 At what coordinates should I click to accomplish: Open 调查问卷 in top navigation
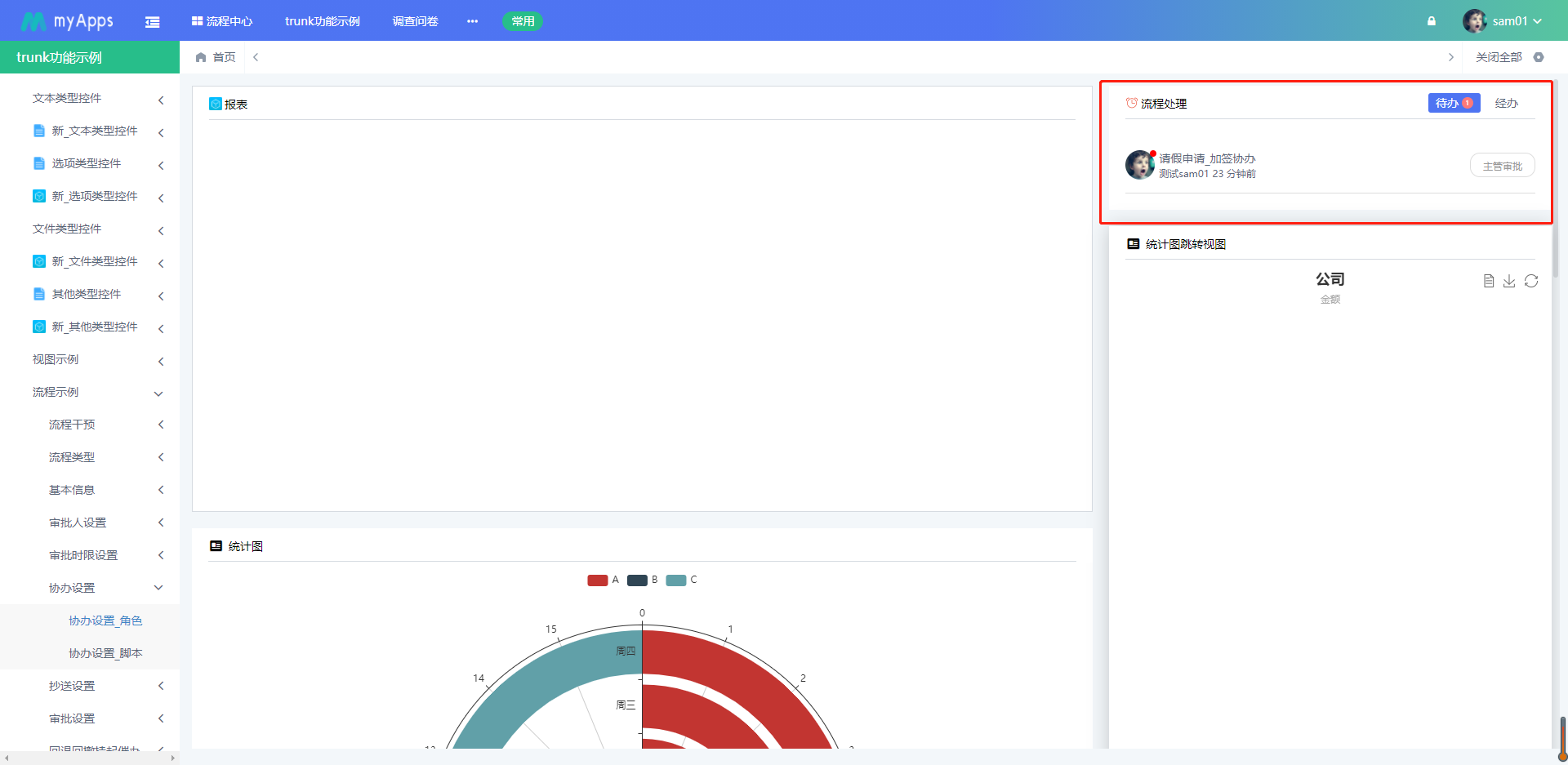coord(415,21)
